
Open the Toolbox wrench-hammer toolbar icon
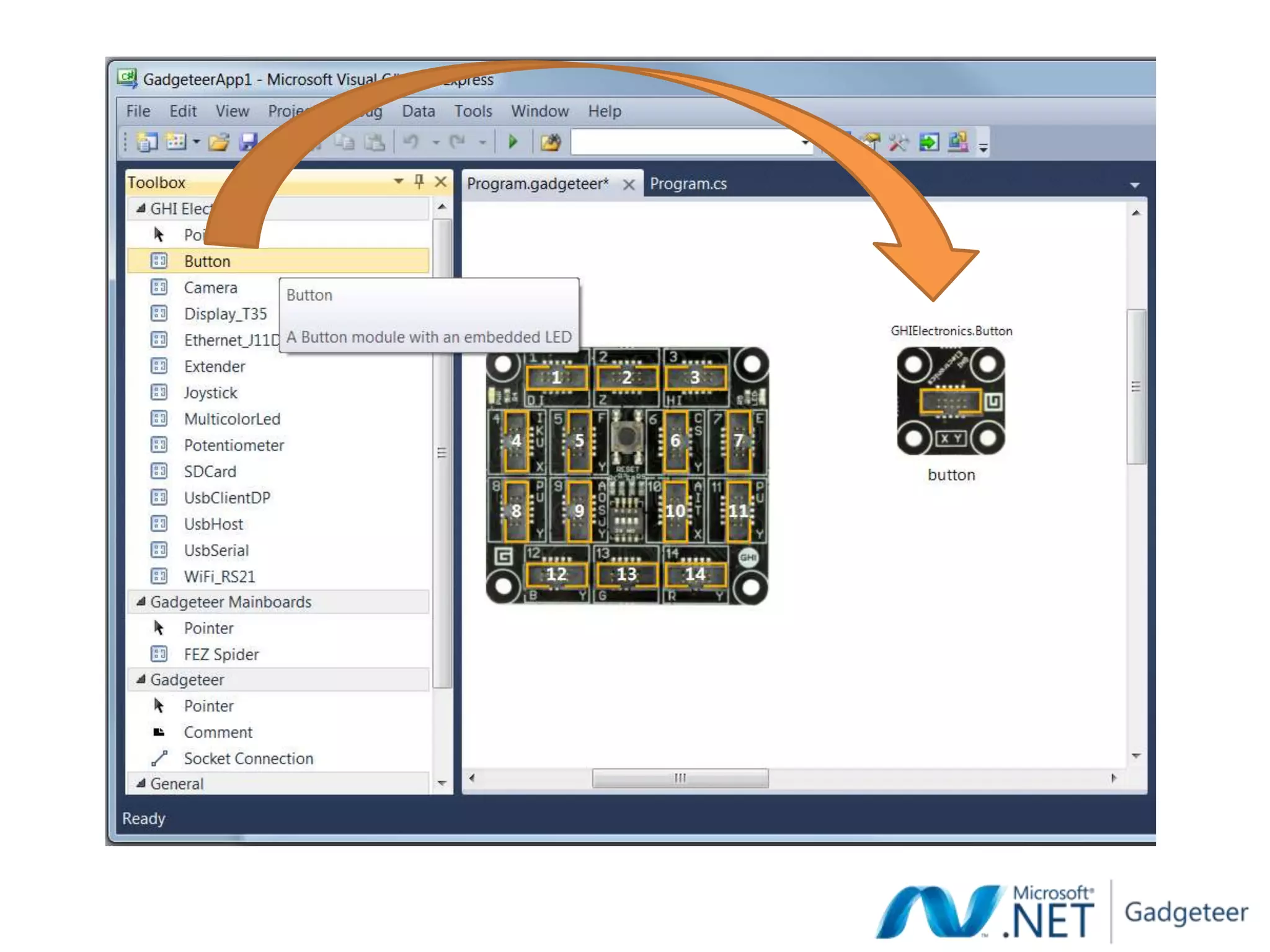(898, 142)
